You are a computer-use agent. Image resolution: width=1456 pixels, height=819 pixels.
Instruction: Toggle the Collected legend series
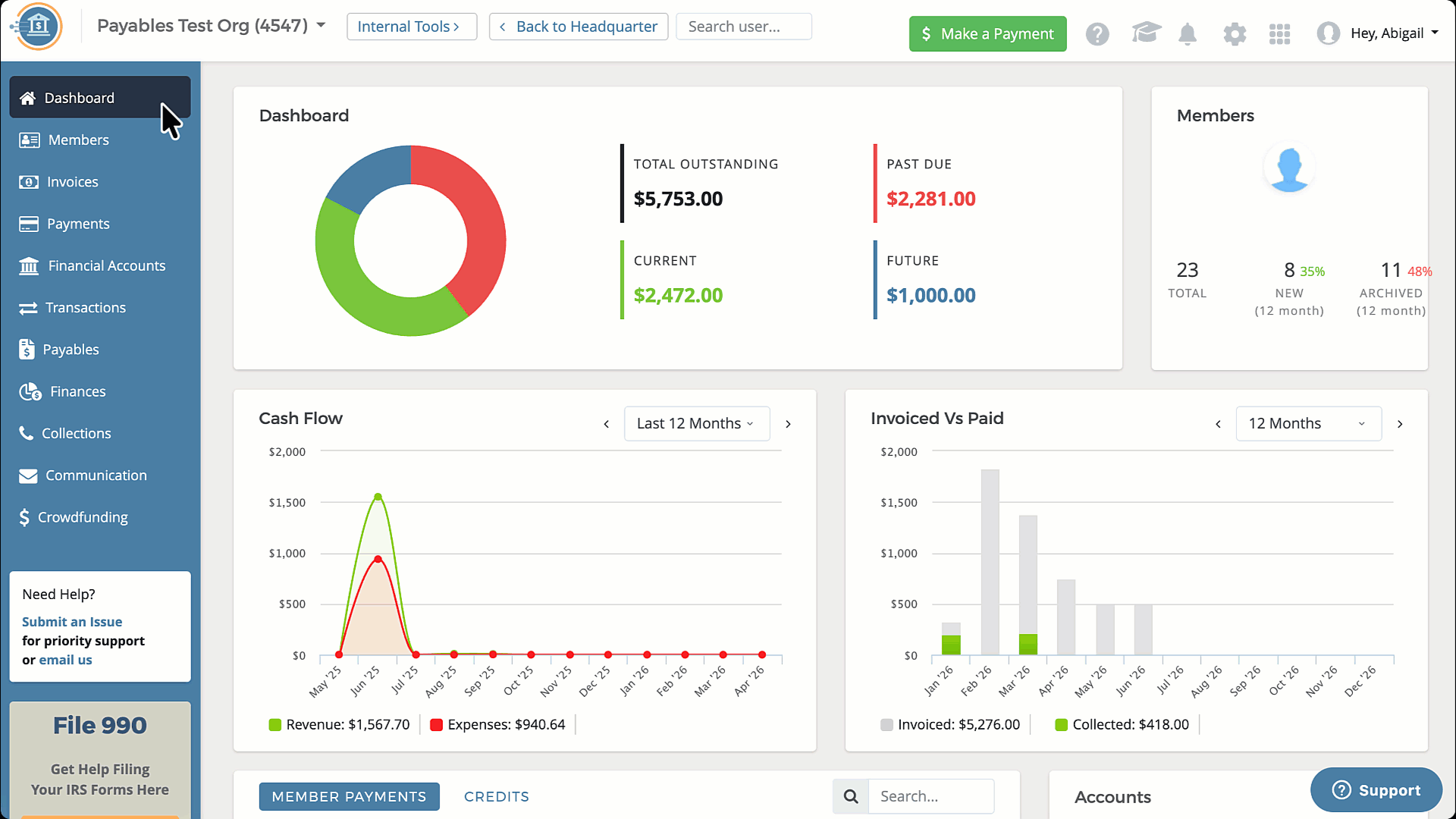[x=1122, y=725]
